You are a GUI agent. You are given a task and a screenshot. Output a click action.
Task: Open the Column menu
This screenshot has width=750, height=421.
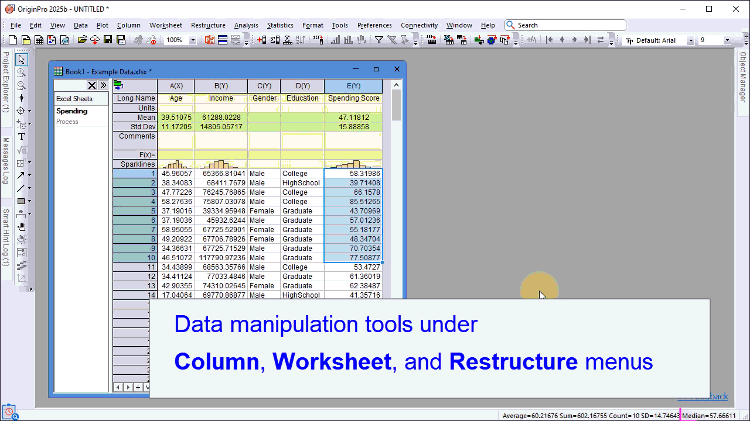tap(128, 24)
